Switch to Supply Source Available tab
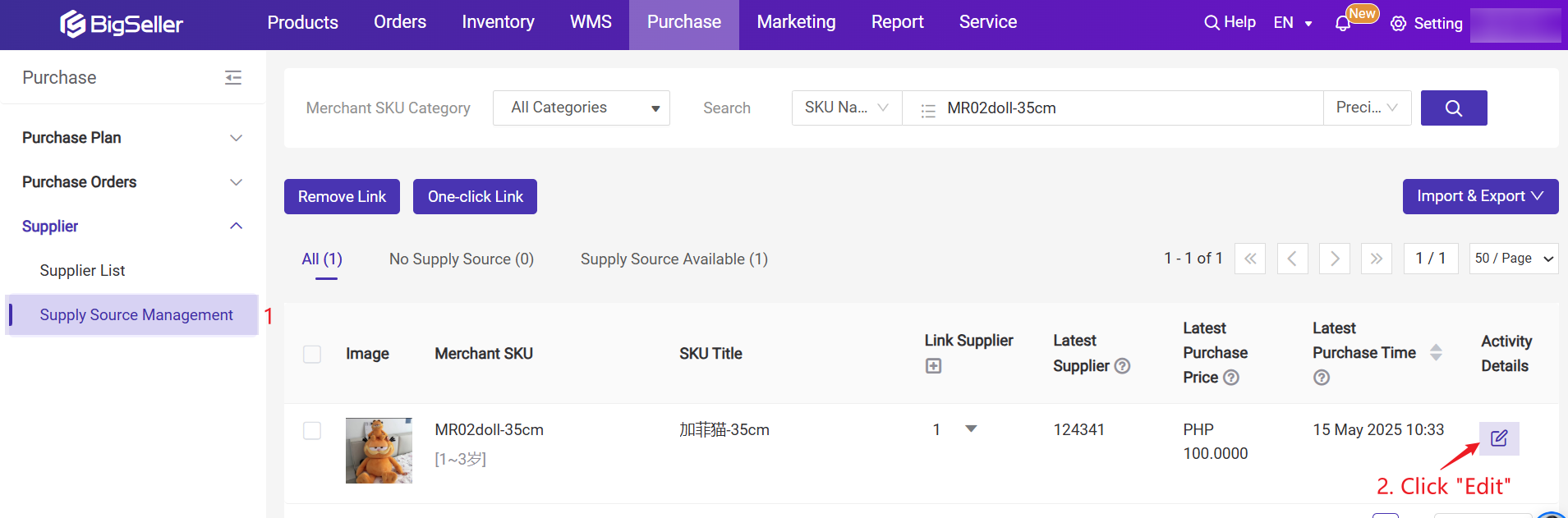The width and height of the screenshot is (1568, 518). pyautogui.click(x=674, y=259)
